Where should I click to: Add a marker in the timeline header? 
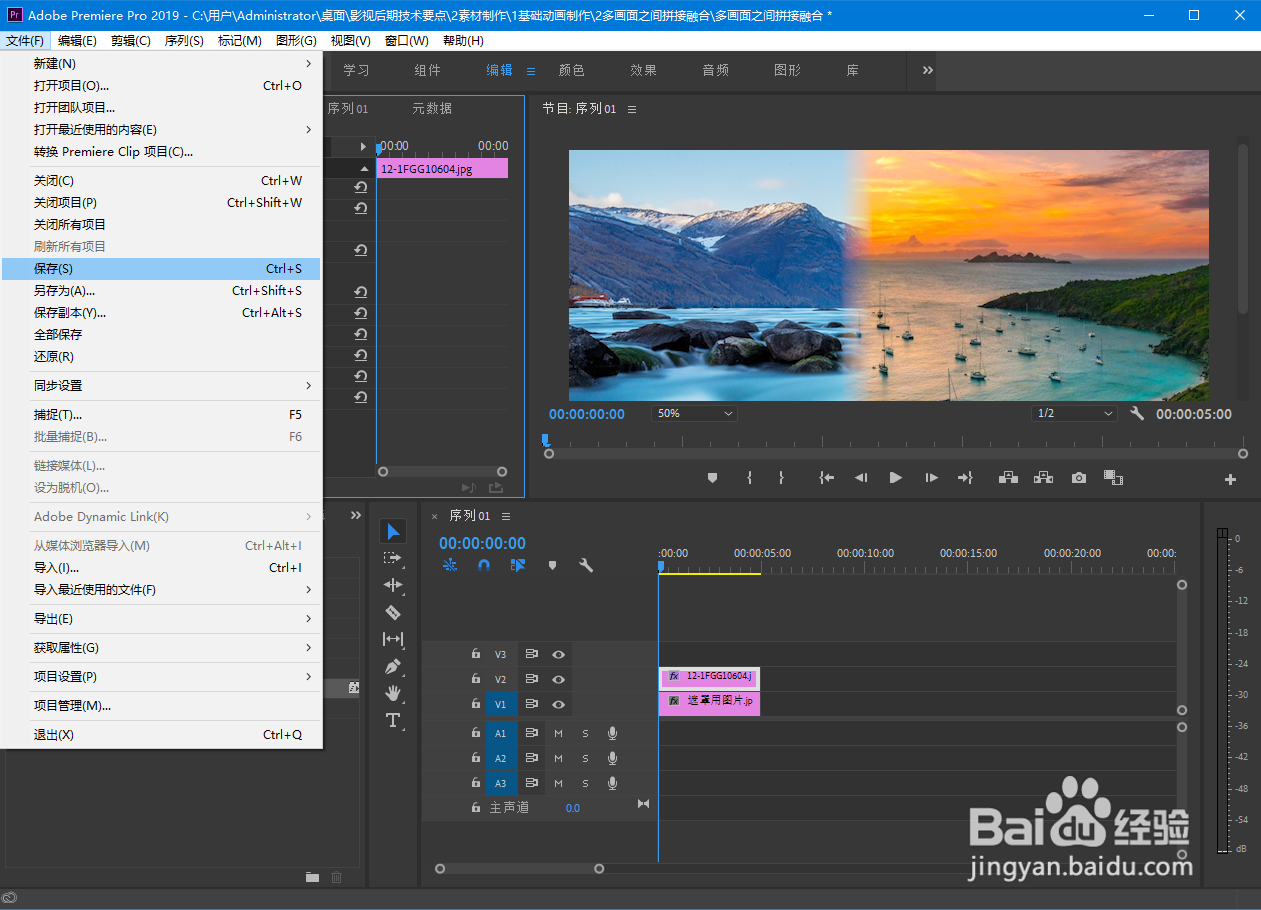pyautogui.click(x=552, y=565)
